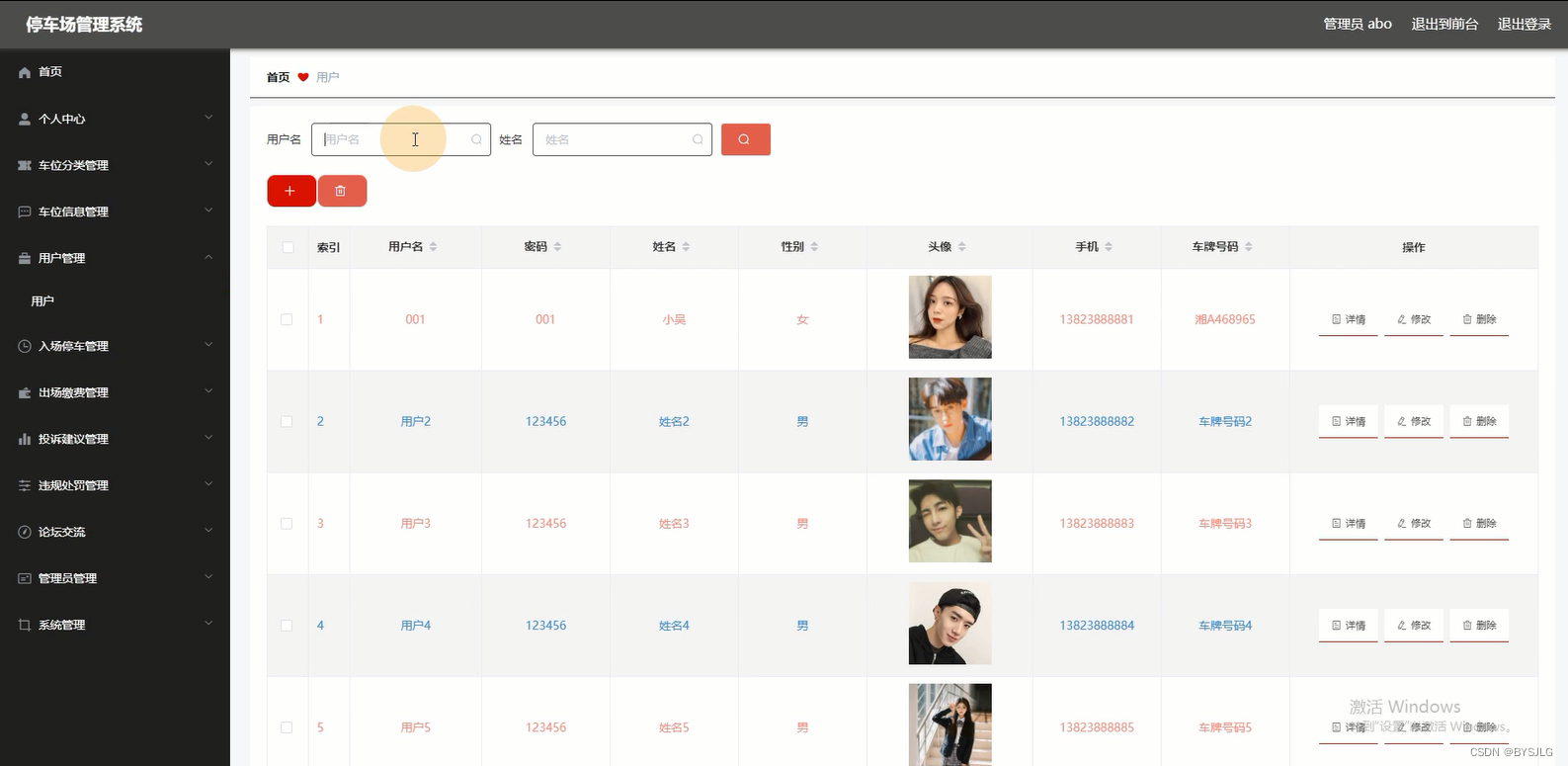Click the icon beside 出场缴费管理
The image size is (1568, 766).
pos(25,392)
